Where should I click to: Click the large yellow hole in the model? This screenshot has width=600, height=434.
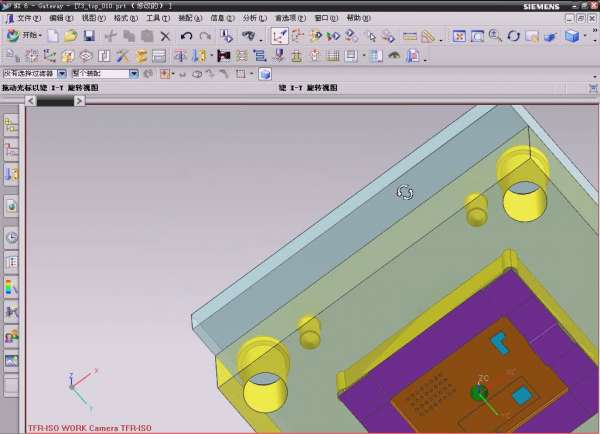pyautogui.click(x=524, y=200)
